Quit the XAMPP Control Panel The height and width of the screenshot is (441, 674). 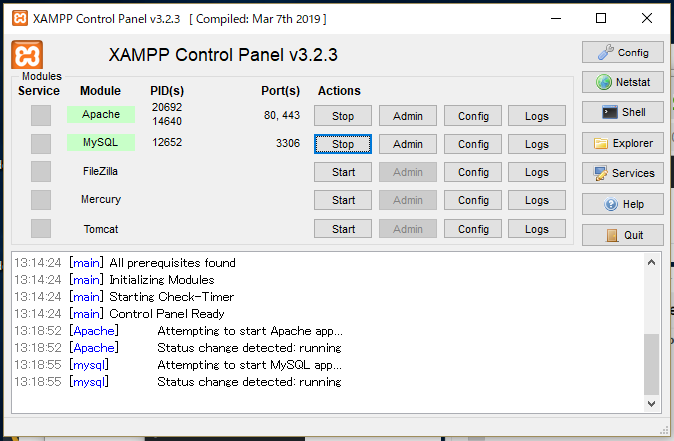click(x=622, y=235)
